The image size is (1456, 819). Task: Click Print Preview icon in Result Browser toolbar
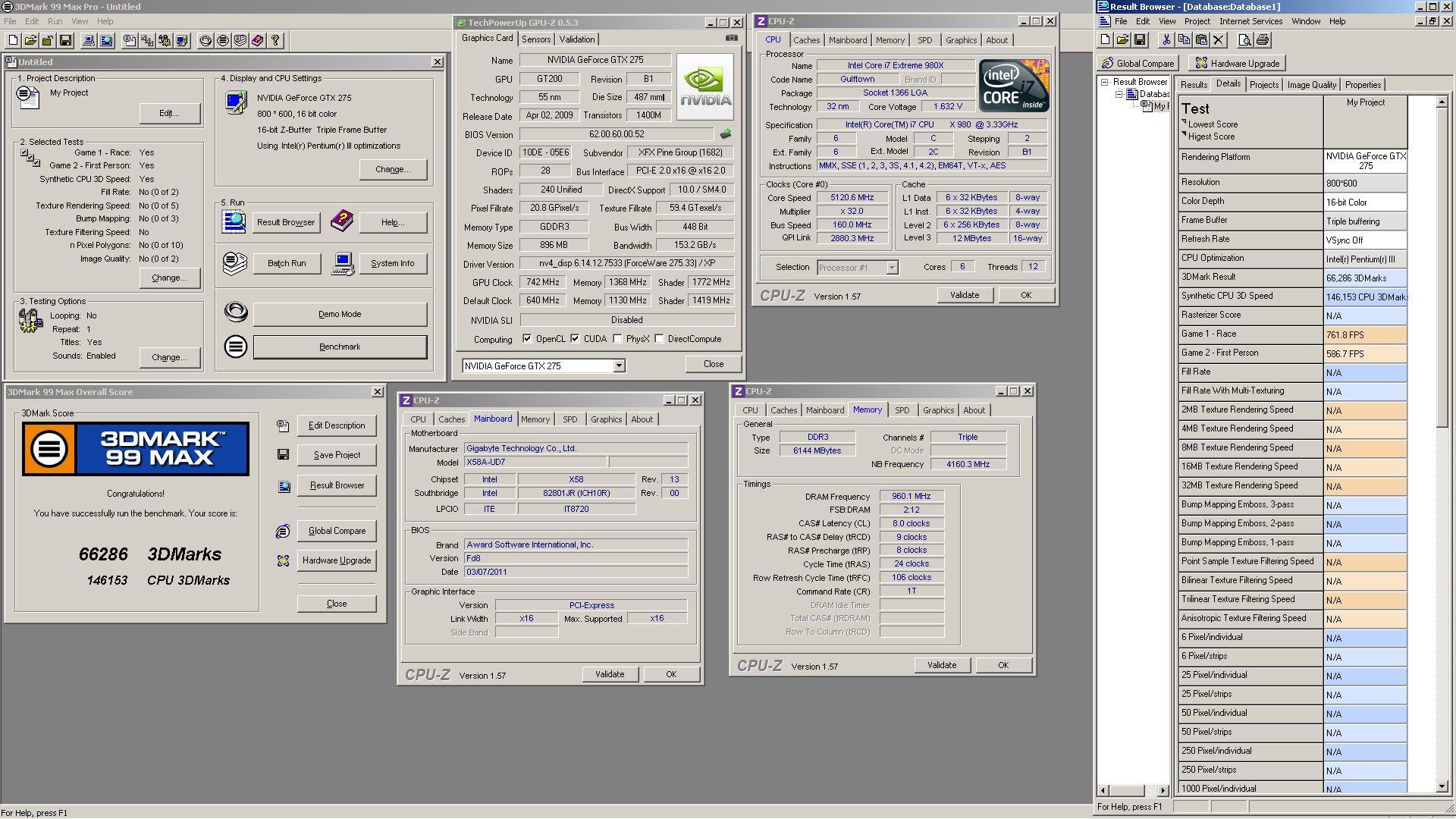pyautogui.click(x=1244, y=40)
